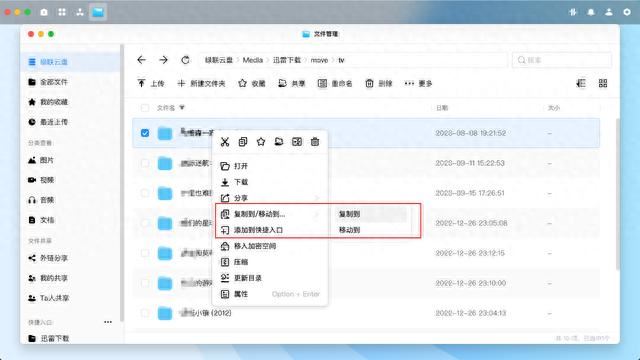Choose 压缩 in the context menu

coord(270,262)
